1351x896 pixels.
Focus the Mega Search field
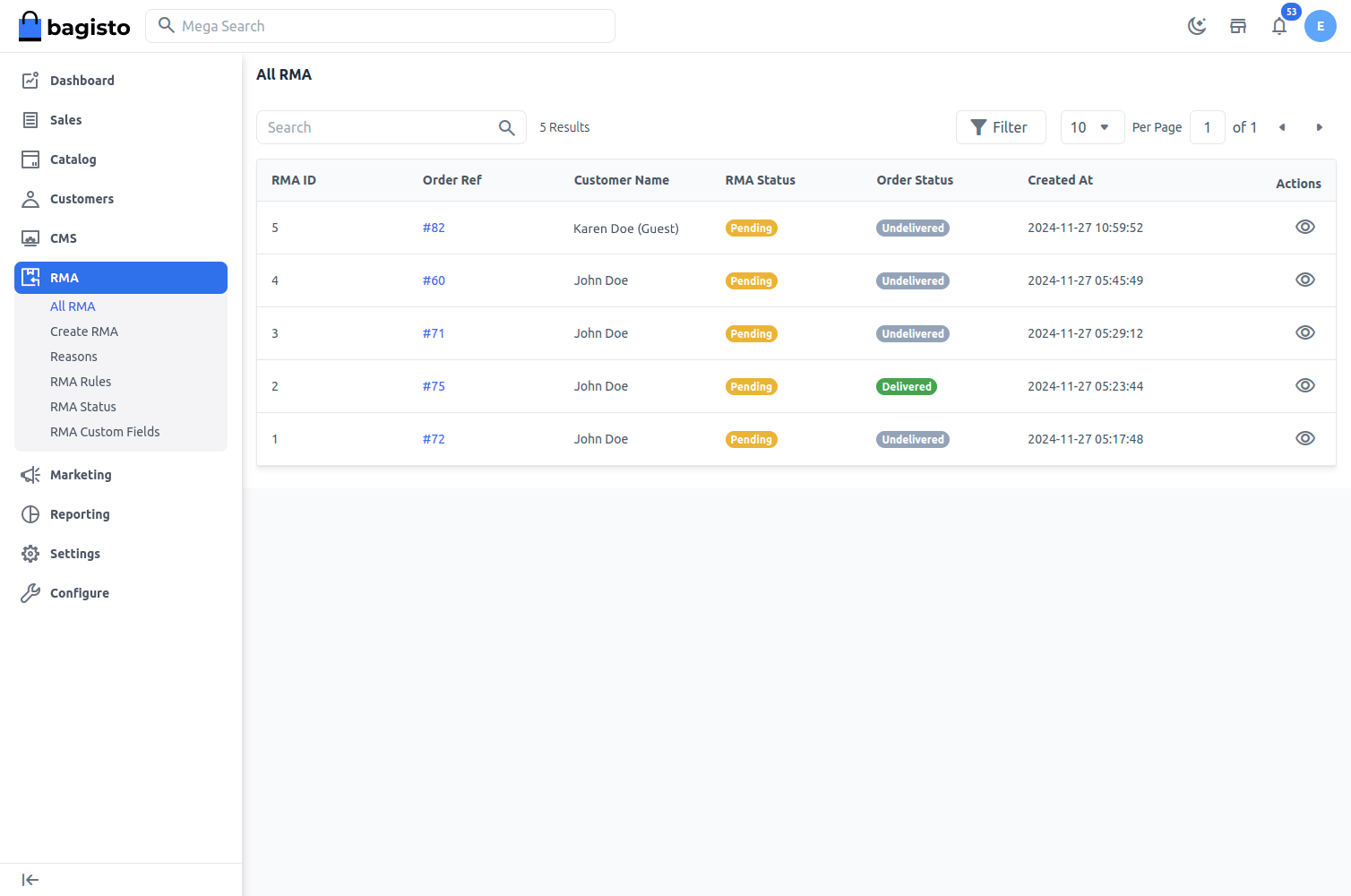[x=380, y=26]
